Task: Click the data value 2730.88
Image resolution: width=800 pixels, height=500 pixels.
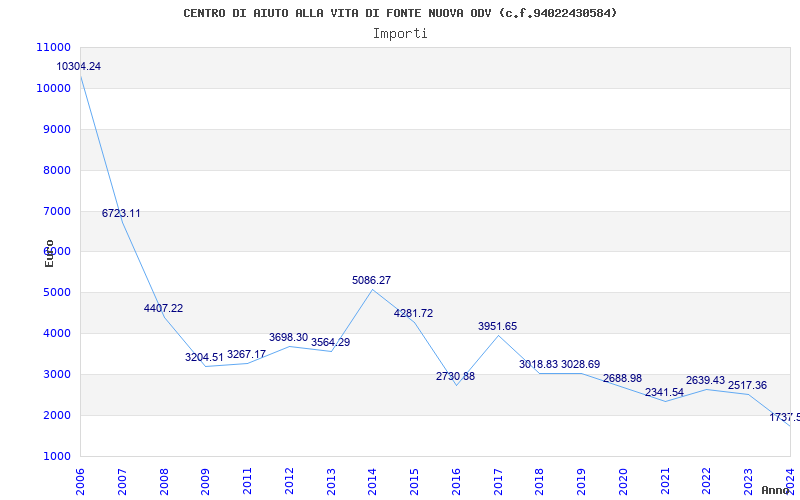Action: point(456,377)
